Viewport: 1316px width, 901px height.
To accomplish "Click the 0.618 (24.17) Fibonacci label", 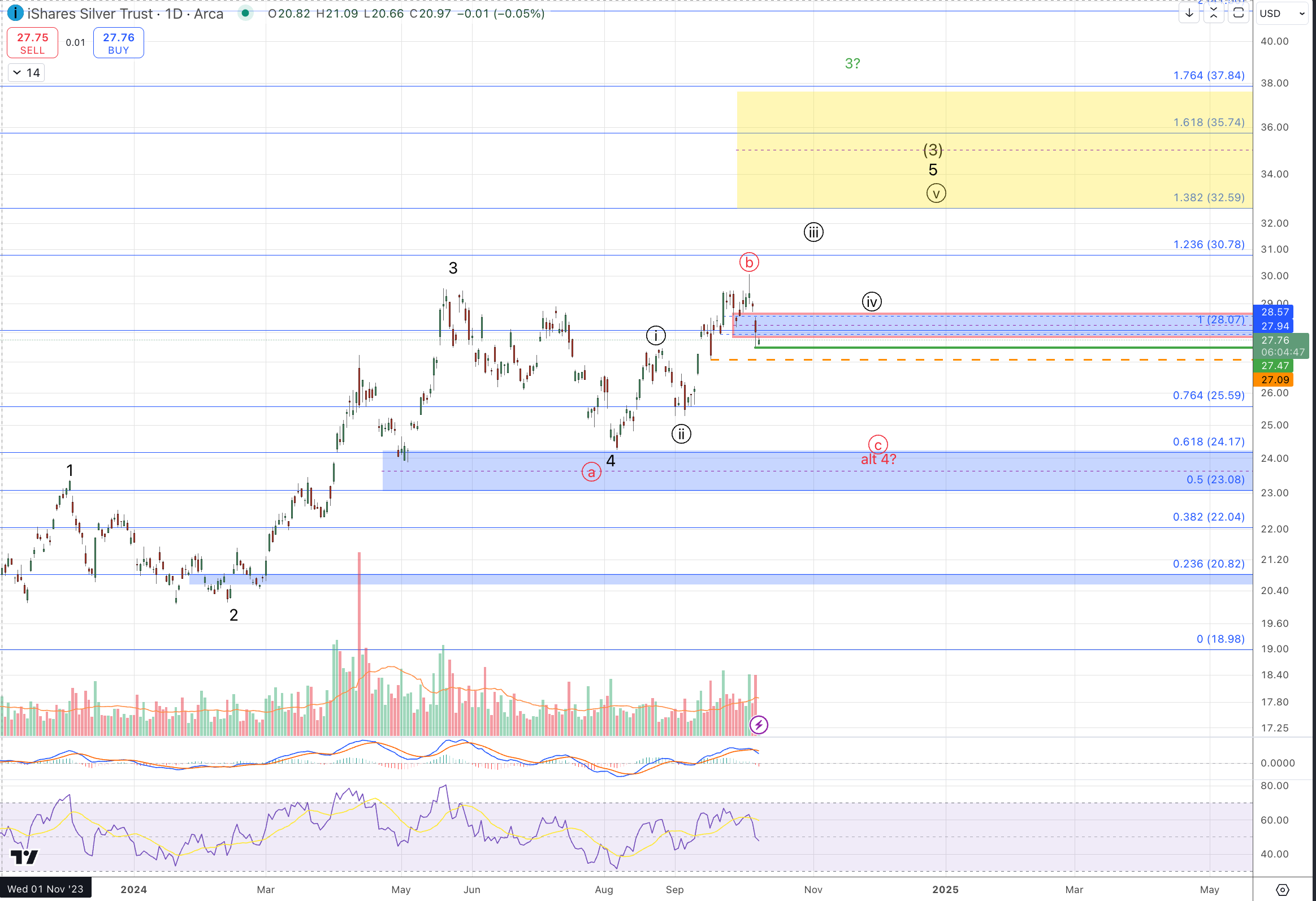I will [x=1209, y=441].
